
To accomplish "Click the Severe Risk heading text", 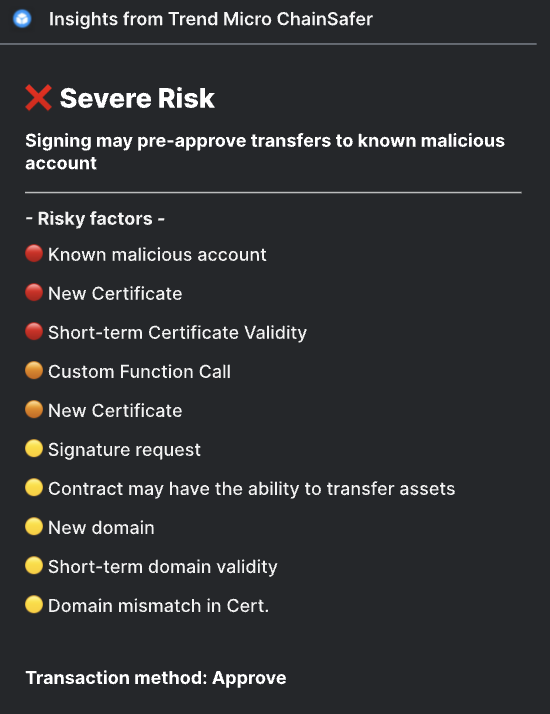I will click(137, 98).
